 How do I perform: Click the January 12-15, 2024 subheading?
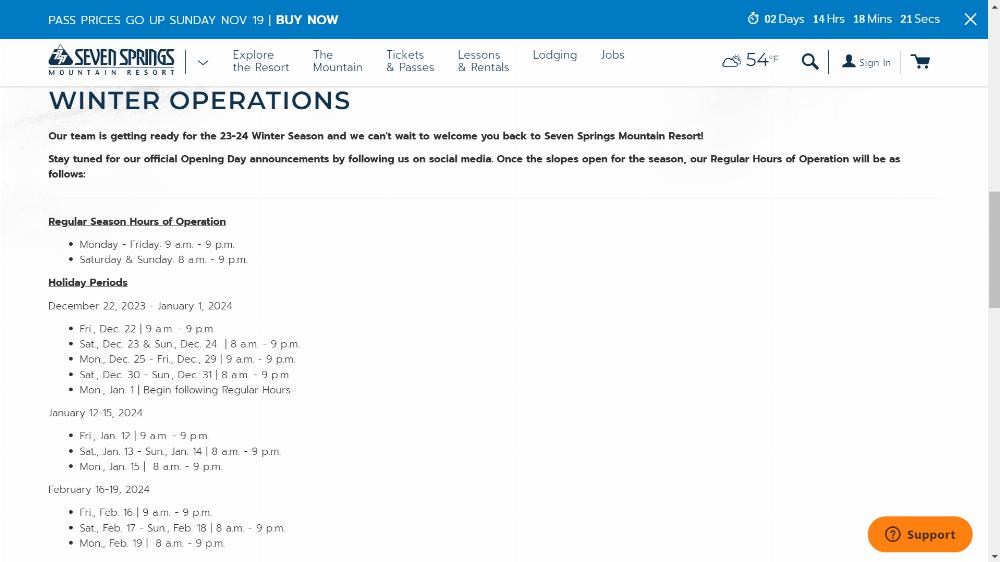click(x=96, y=413)
